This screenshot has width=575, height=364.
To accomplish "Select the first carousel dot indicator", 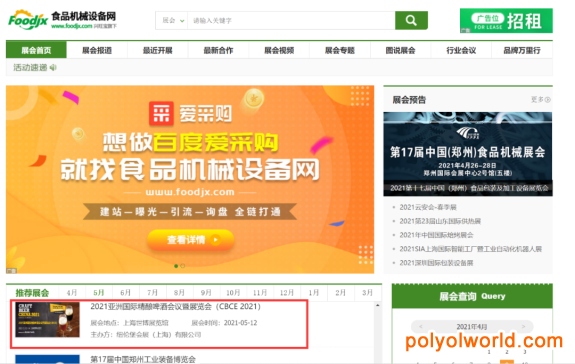I will (x=176, y=266).
